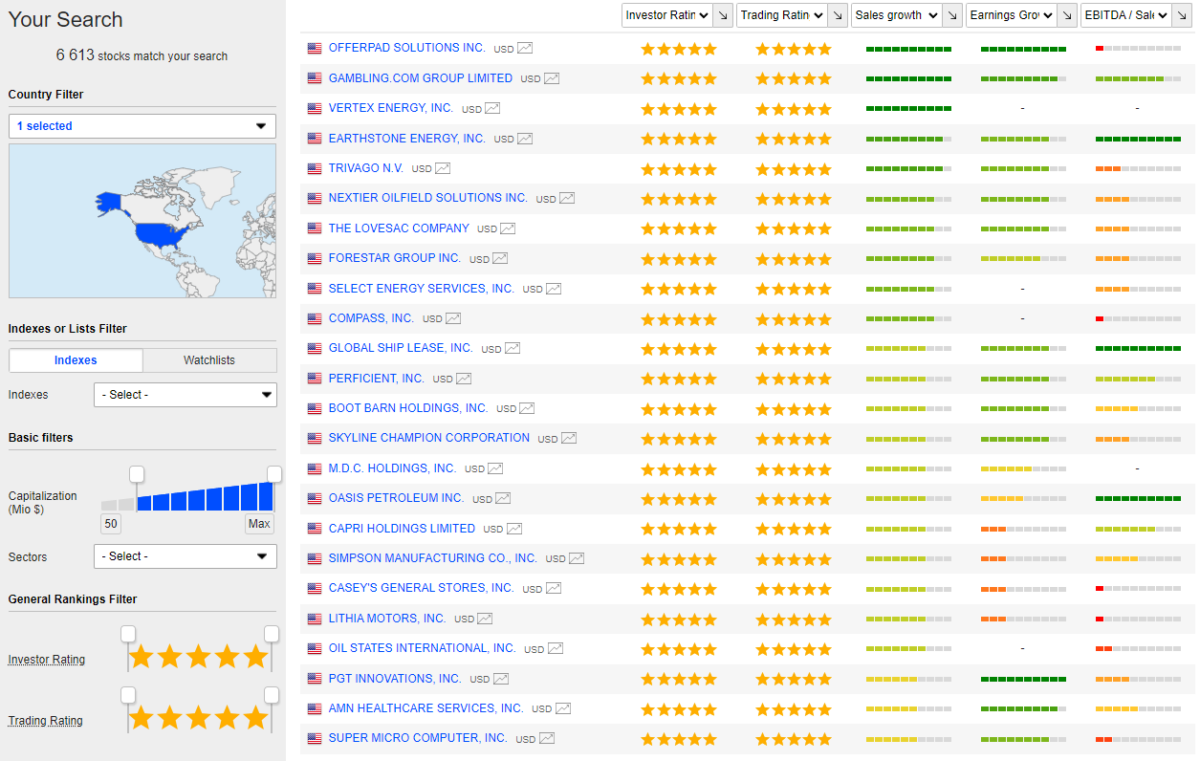Click the US flag beside GAMBLING.COM GROUP LIMITED
Screen dimensions: 1200x761
click(x=313, y=78)
